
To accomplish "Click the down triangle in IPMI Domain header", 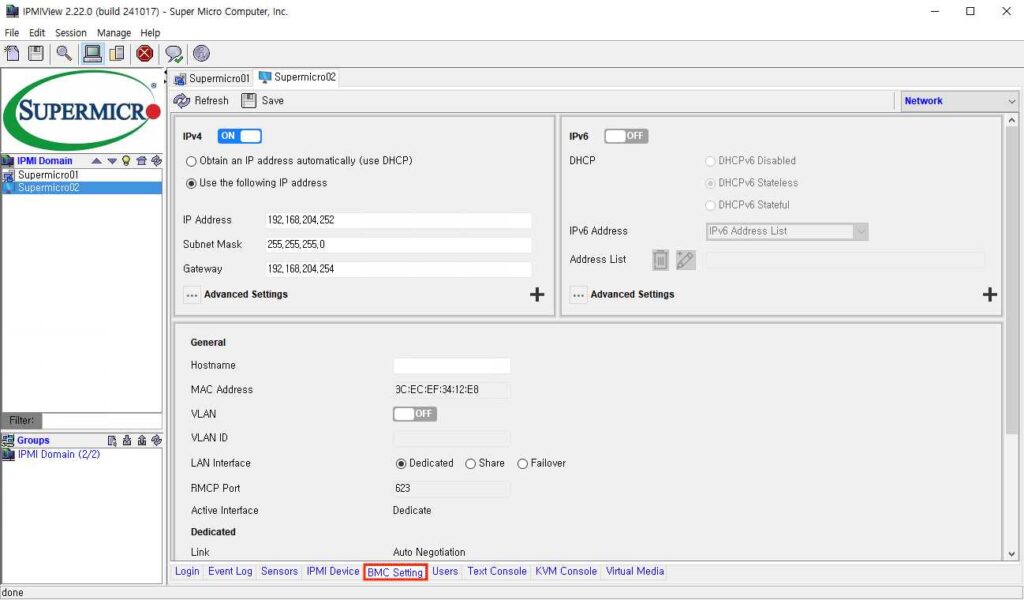I will 112,161.
